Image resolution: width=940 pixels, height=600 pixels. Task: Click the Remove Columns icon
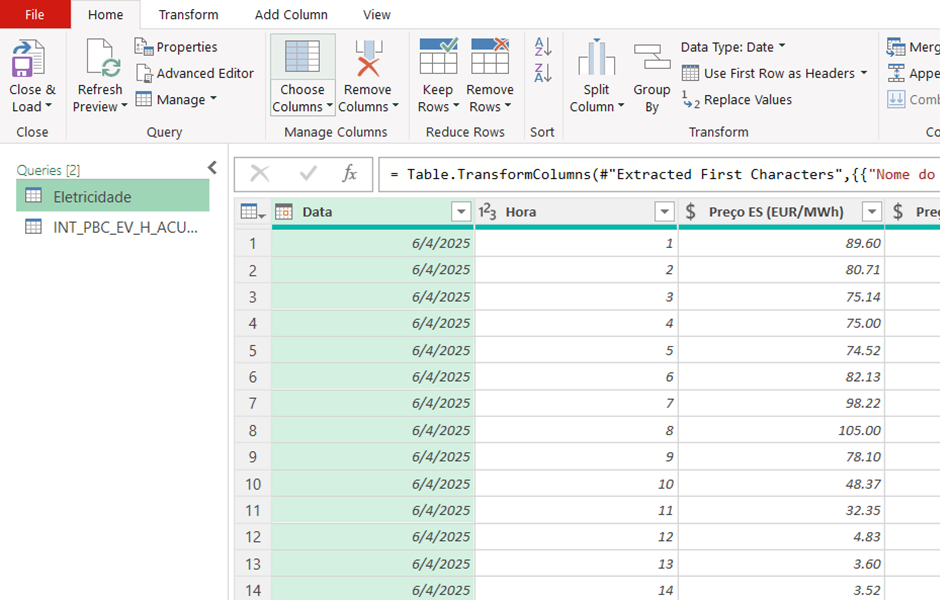(368, 58)
